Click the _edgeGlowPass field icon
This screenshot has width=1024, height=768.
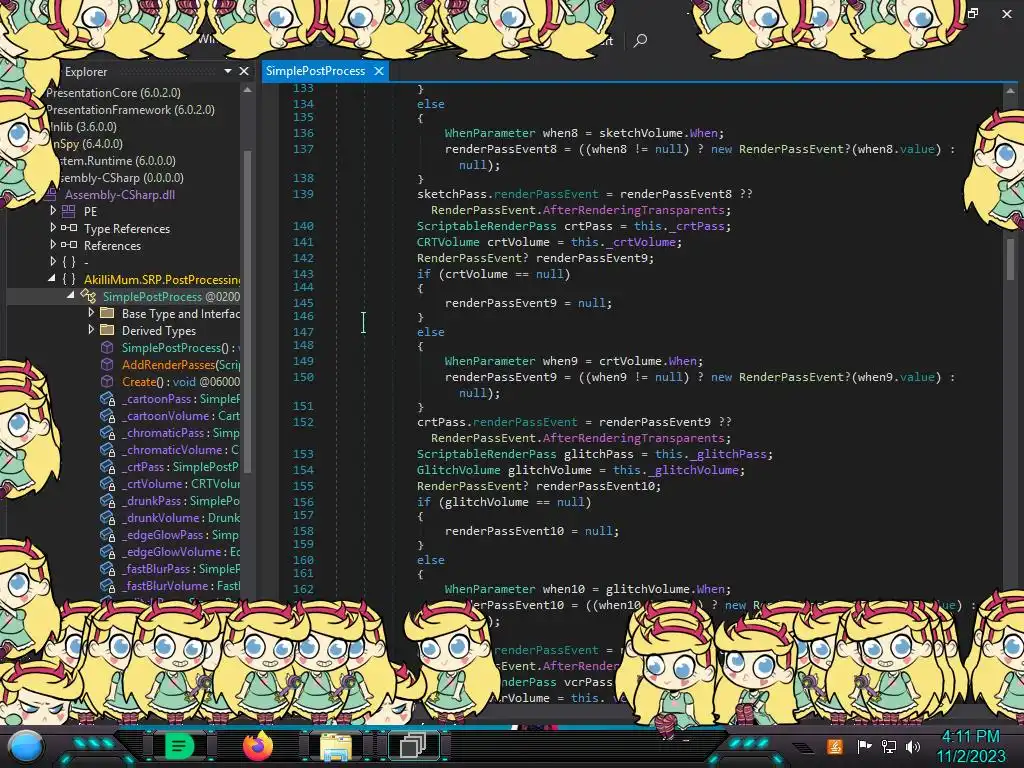coord(108,534)
